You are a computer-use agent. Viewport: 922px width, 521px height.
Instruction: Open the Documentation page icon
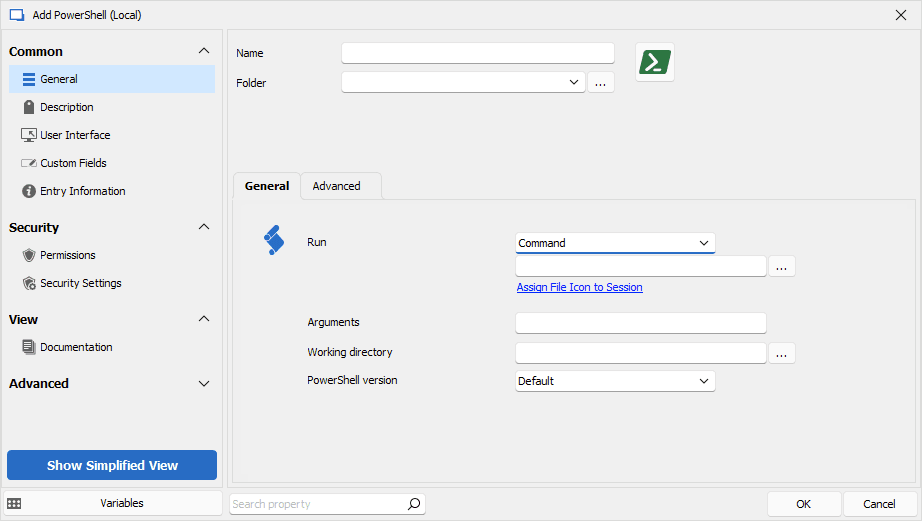(x=29, y=347)
